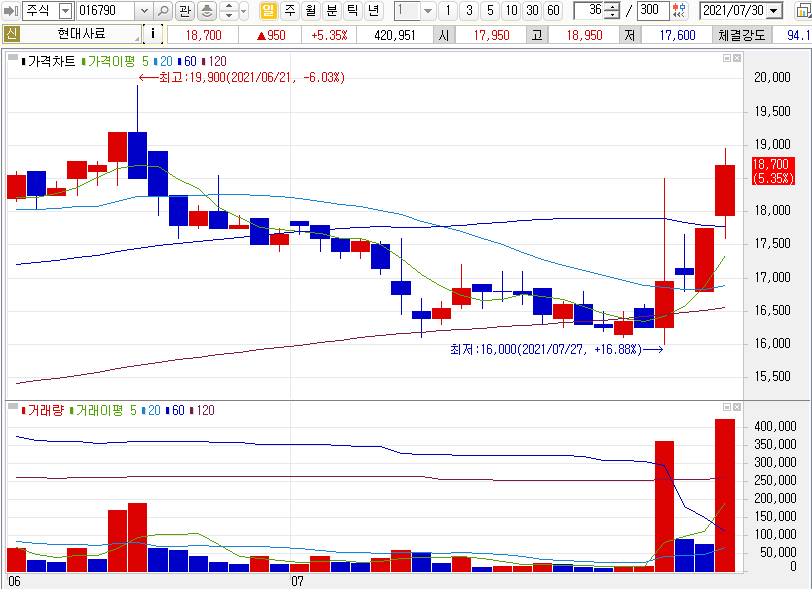Open the small dropdown after navigation arrows
Viewport: 812px width, 589px height.
(244, 10)
